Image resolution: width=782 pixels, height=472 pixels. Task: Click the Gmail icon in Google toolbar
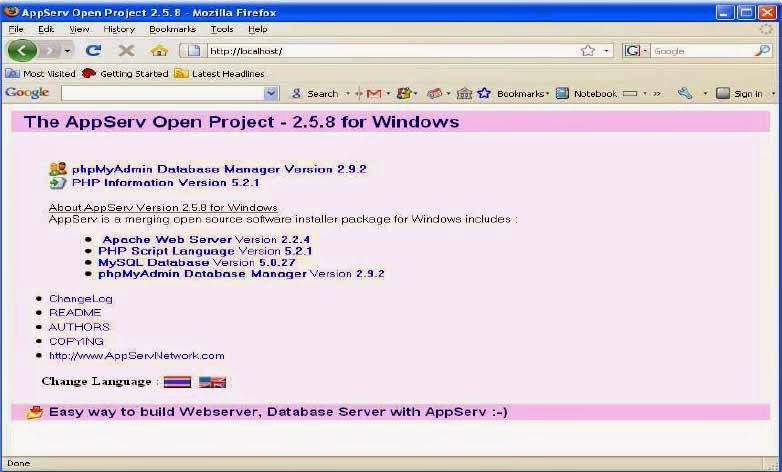(374, 93)
